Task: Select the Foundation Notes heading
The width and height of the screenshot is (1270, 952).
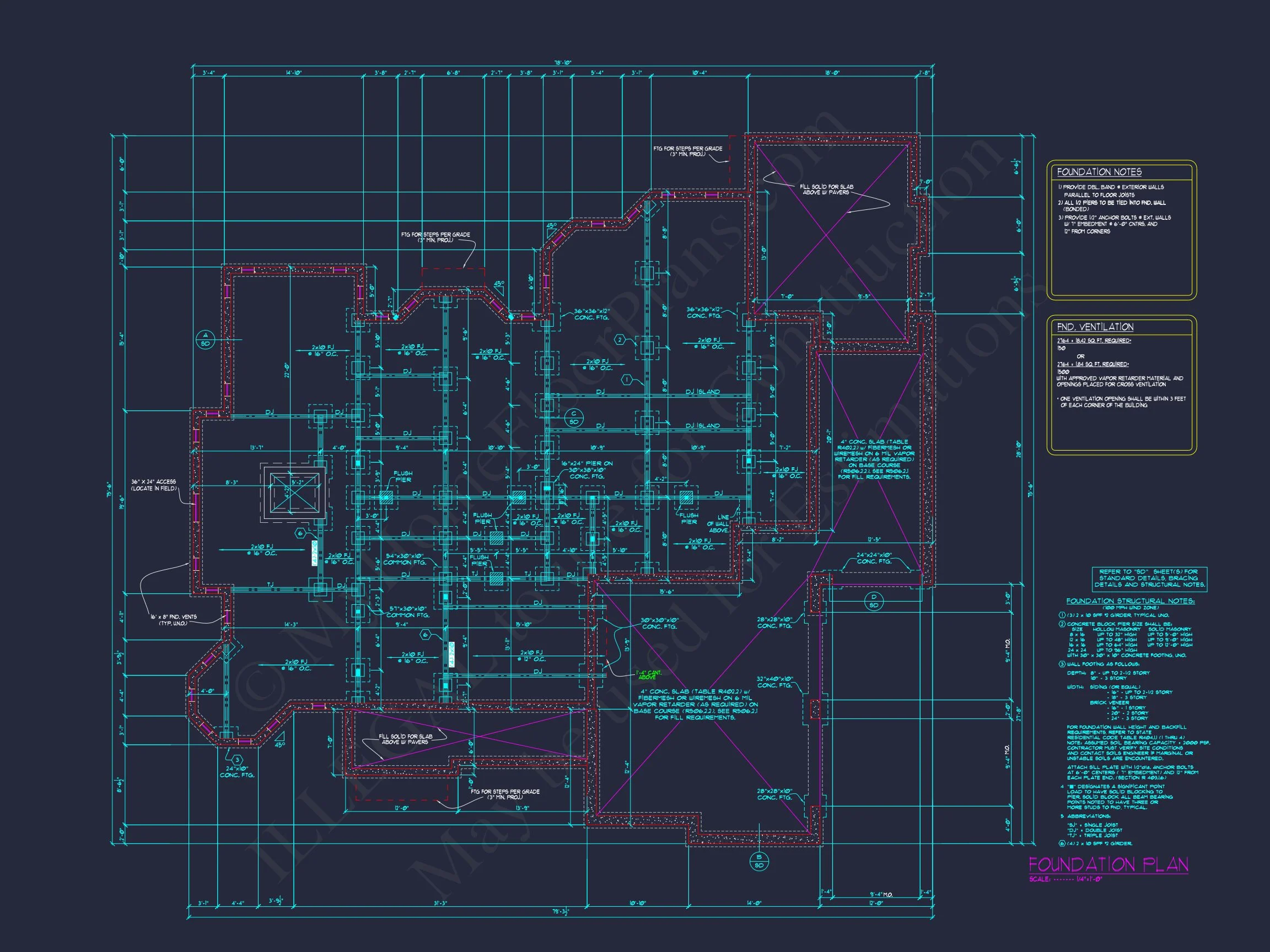Action: (x=1099, y=172)
